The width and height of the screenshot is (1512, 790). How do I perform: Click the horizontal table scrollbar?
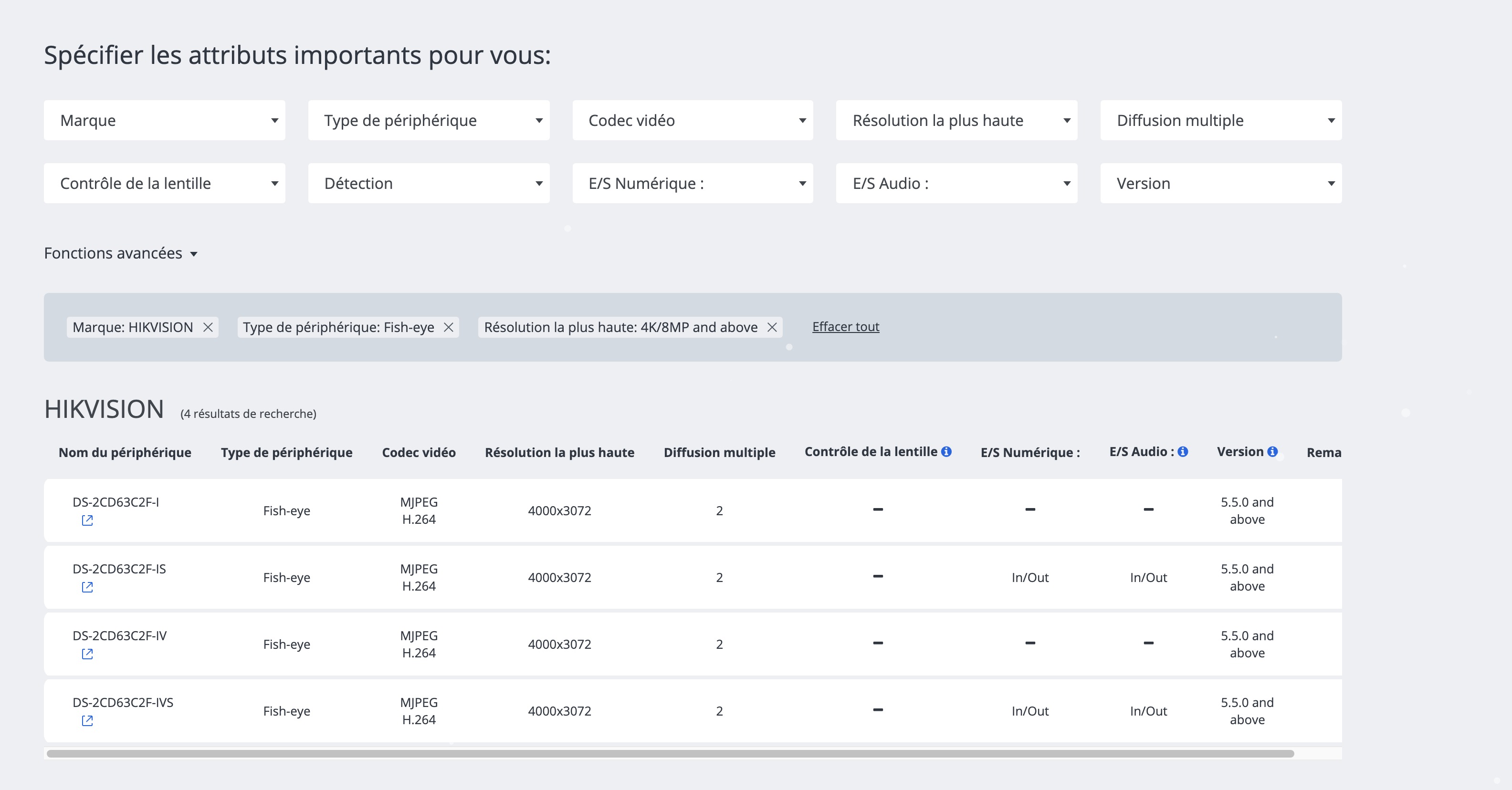pyautogui.click(x=669, y=754)
